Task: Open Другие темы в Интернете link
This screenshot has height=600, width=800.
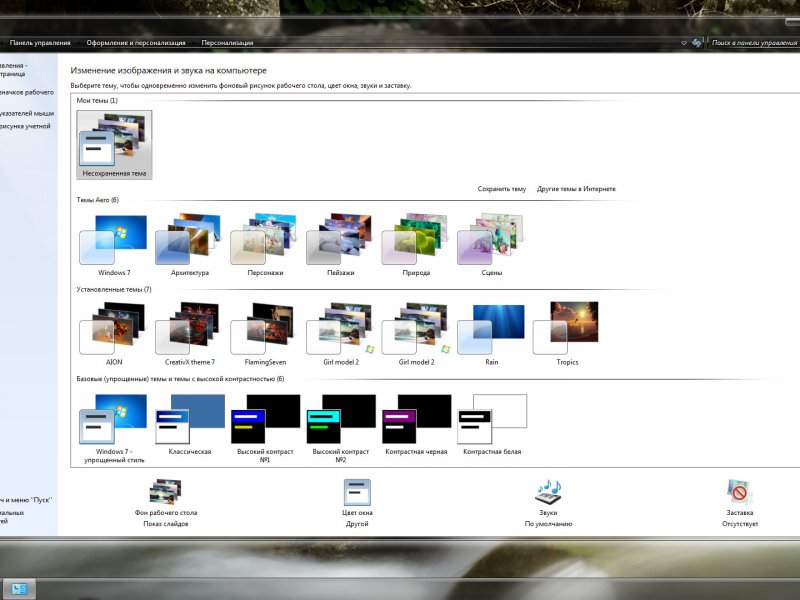Action: click(576, 189)
